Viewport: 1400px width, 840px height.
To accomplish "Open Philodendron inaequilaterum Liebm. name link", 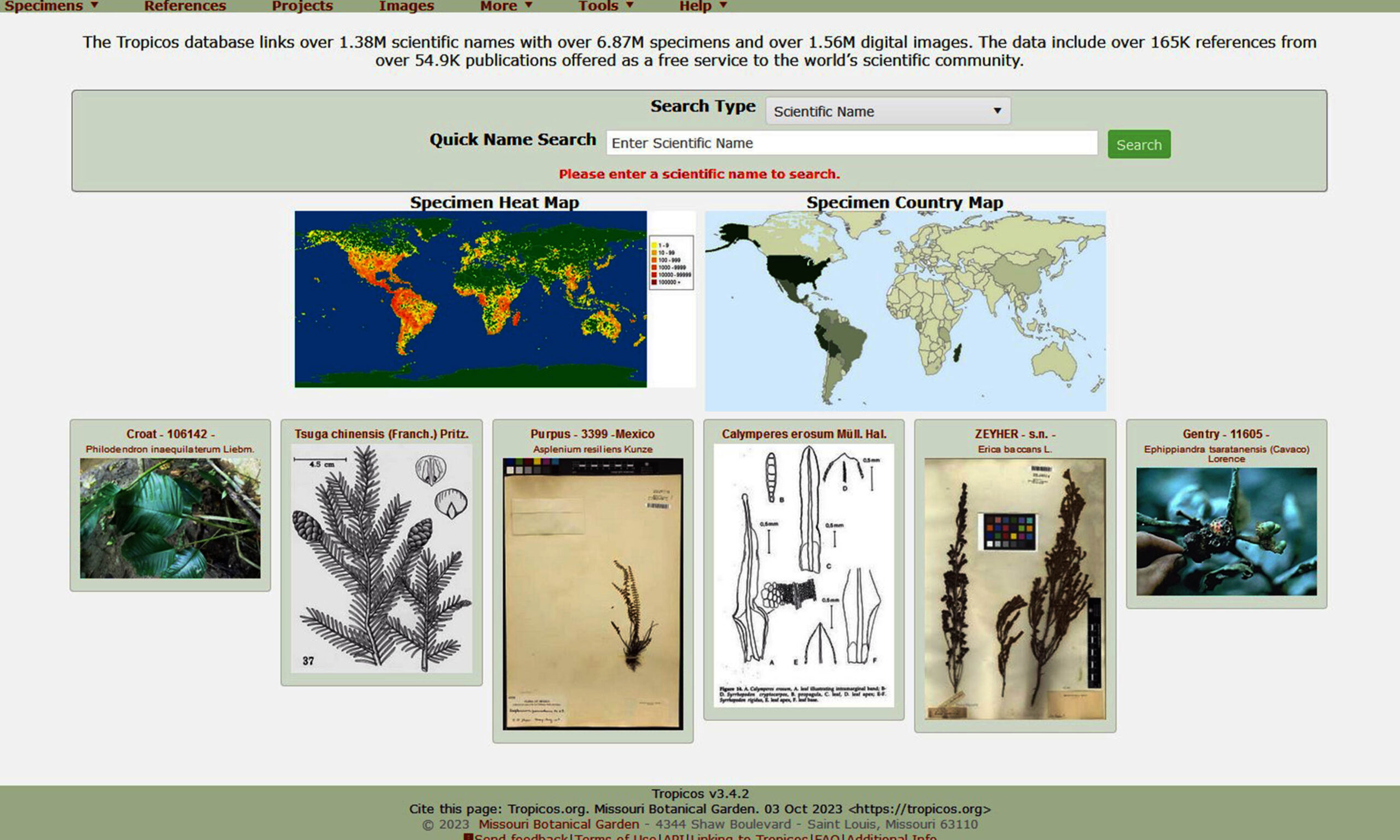I will pos(170,450).
